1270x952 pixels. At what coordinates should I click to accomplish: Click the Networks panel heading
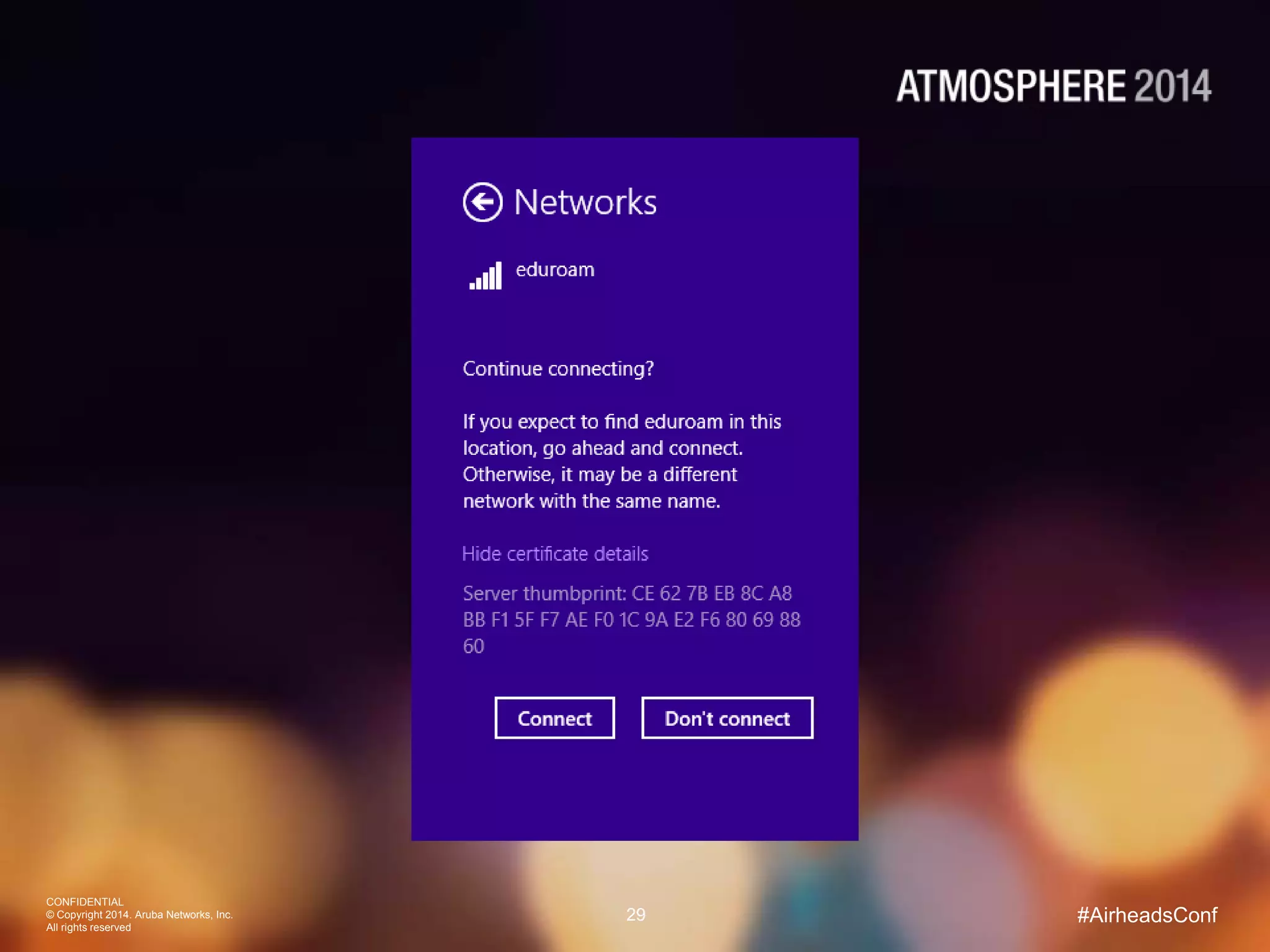(x=585, y=202)
